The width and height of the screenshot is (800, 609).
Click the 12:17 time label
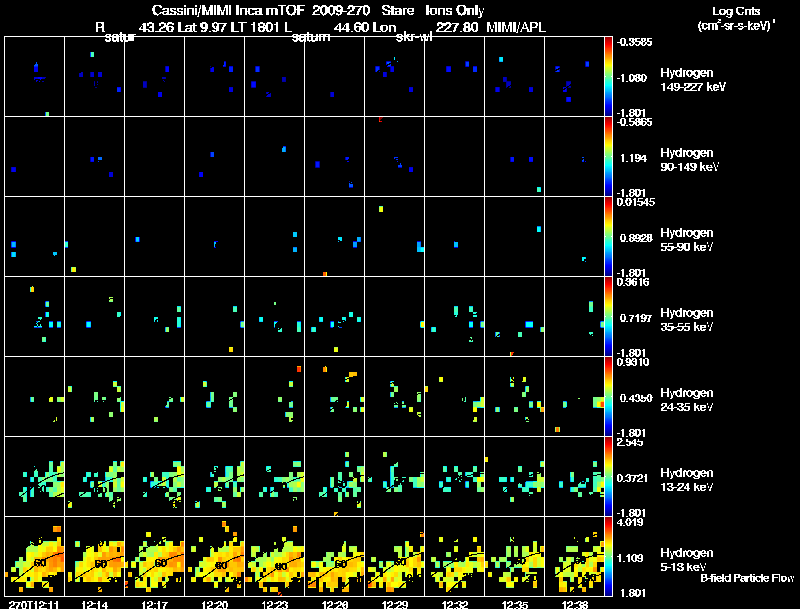(154, 604)
